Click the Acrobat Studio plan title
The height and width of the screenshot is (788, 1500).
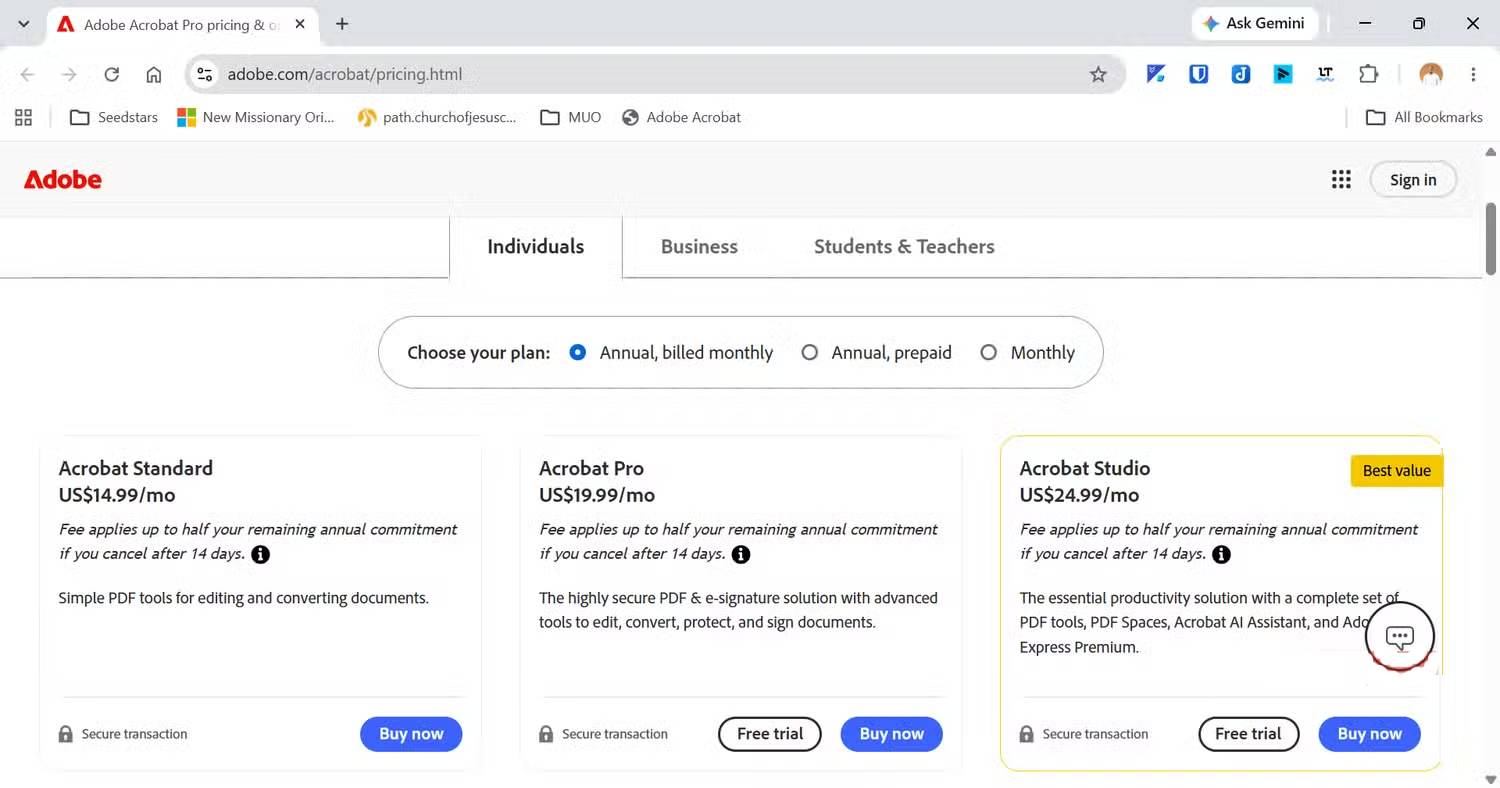coord(1085,468)
